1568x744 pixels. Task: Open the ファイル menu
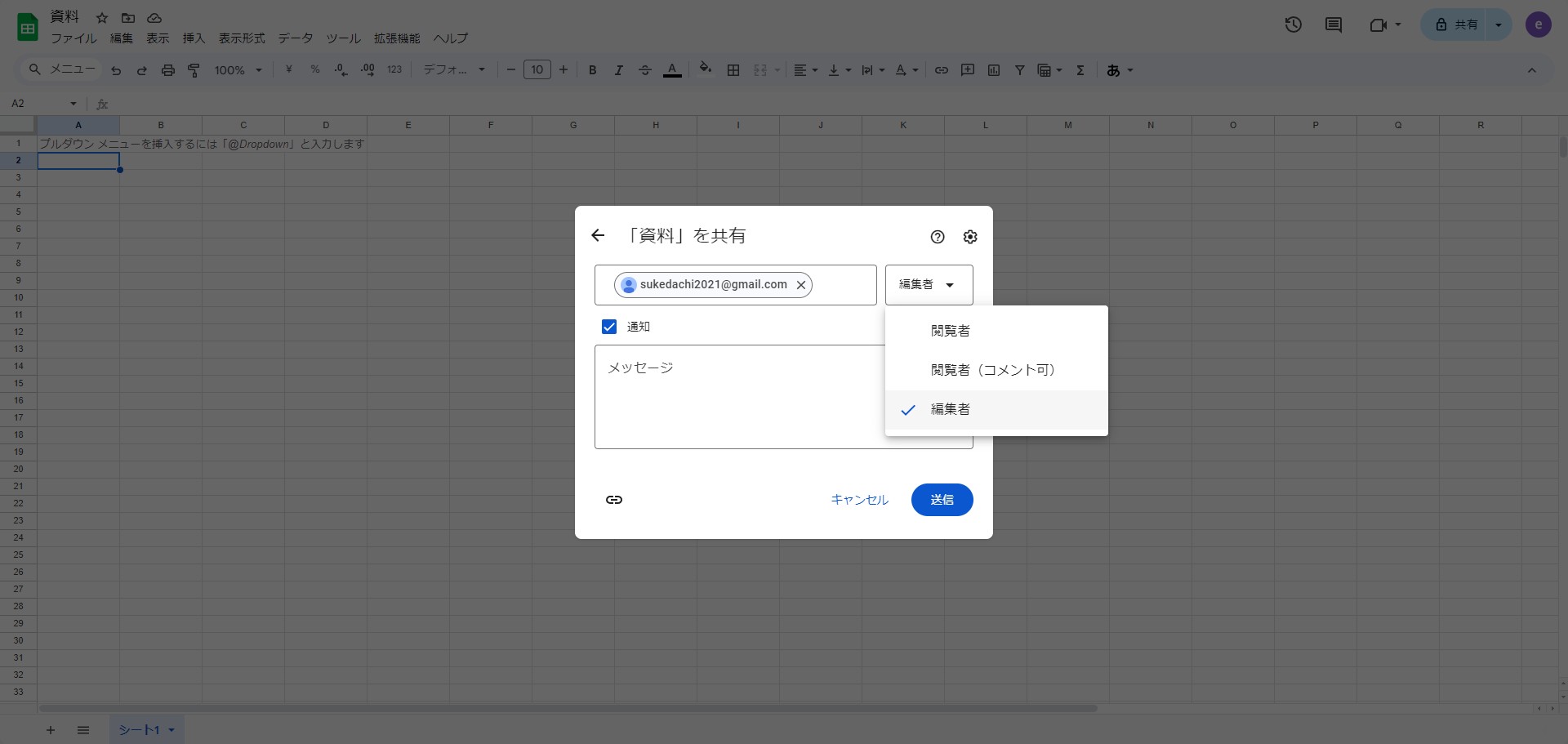73,38
